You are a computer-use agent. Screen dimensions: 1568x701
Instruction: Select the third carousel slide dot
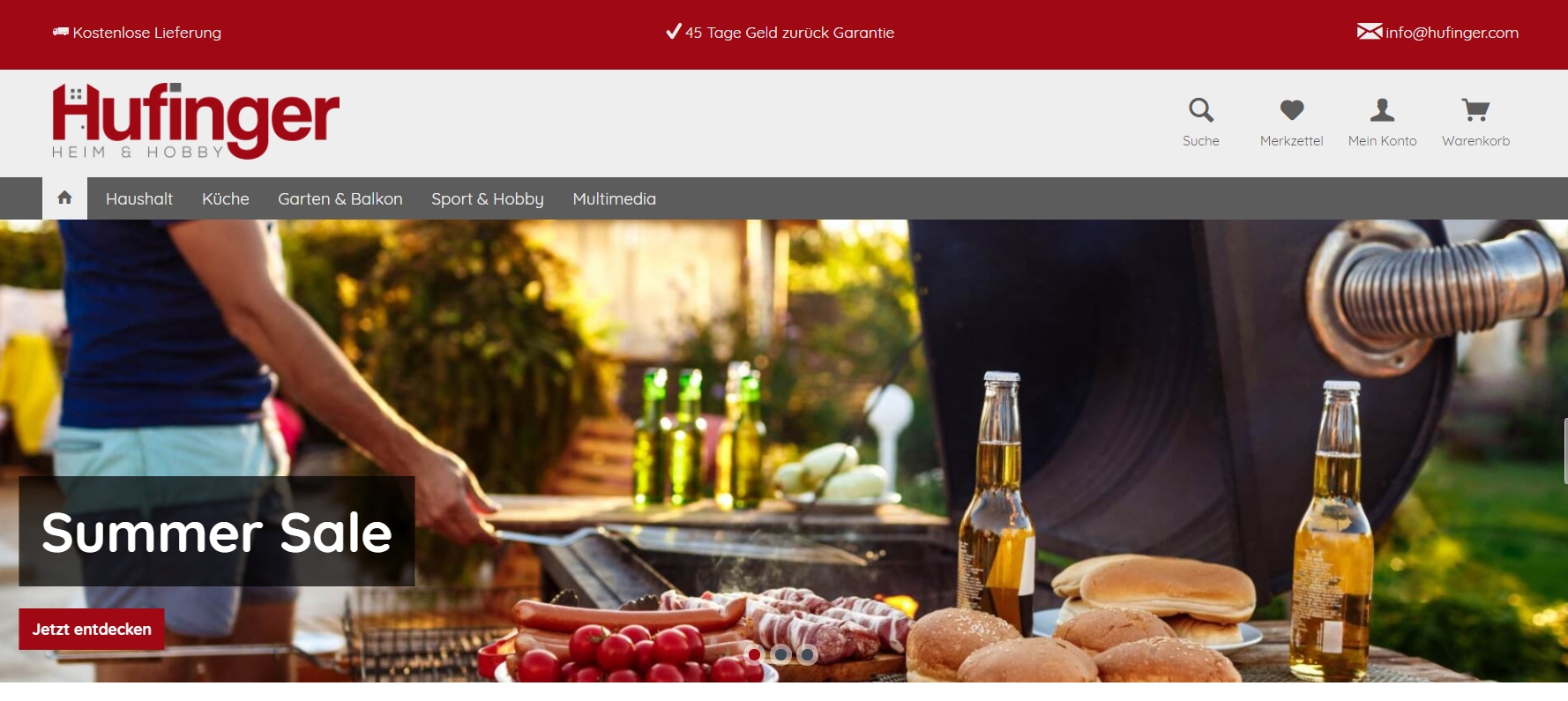pos(807,654)
